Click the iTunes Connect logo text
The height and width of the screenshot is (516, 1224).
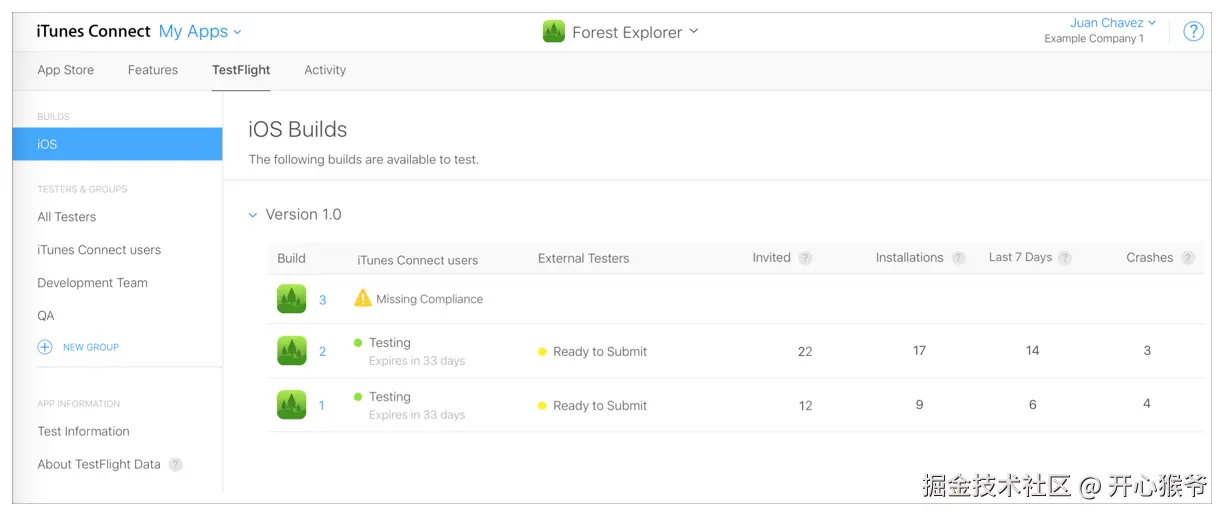(x=94, y=32)
